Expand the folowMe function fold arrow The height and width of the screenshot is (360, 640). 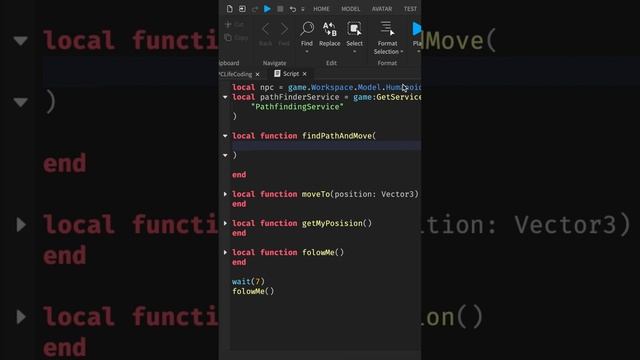coord(225,252)
